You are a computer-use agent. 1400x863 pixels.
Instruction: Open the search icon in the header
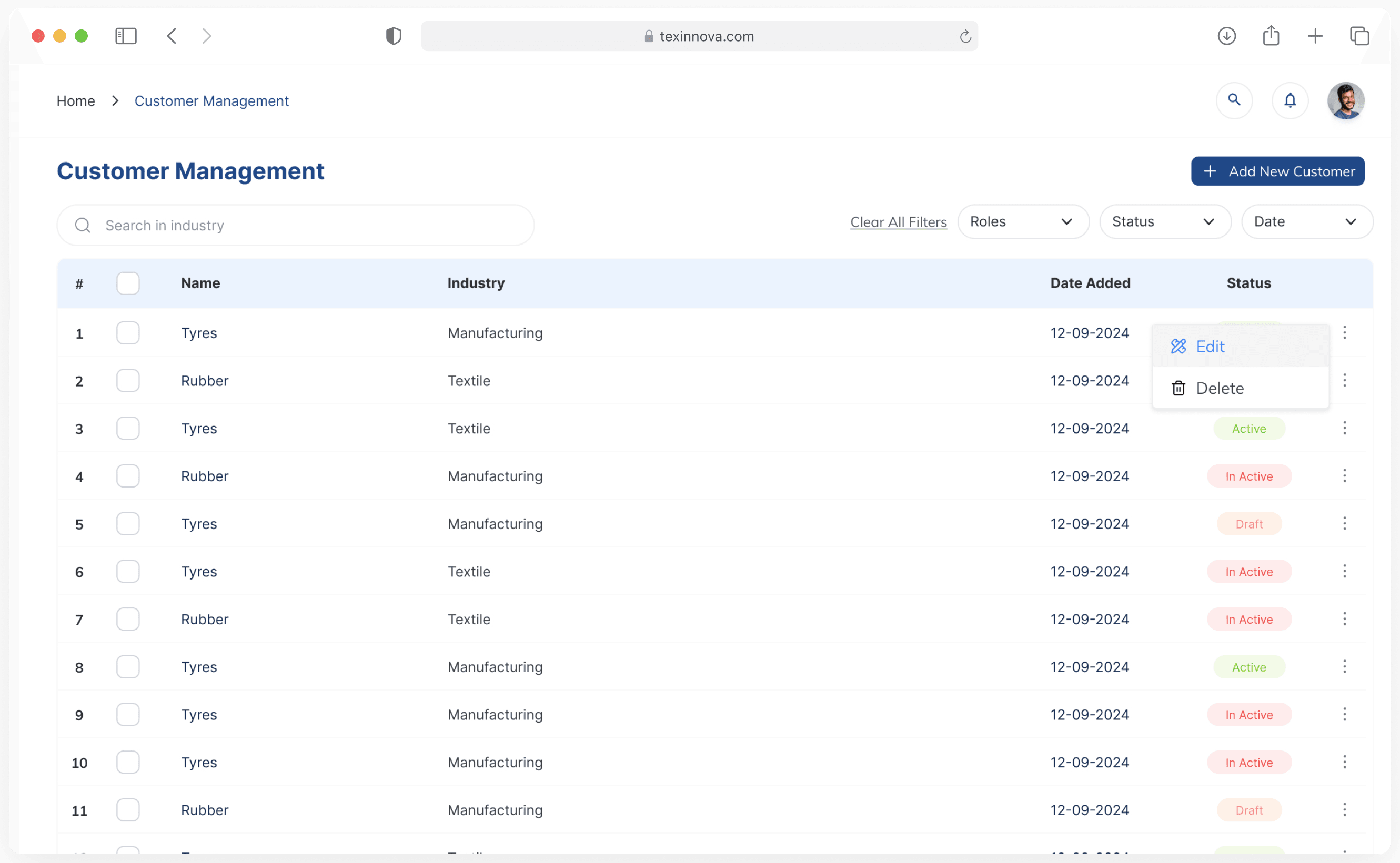pyautogui.click(x=1234, y=100)
